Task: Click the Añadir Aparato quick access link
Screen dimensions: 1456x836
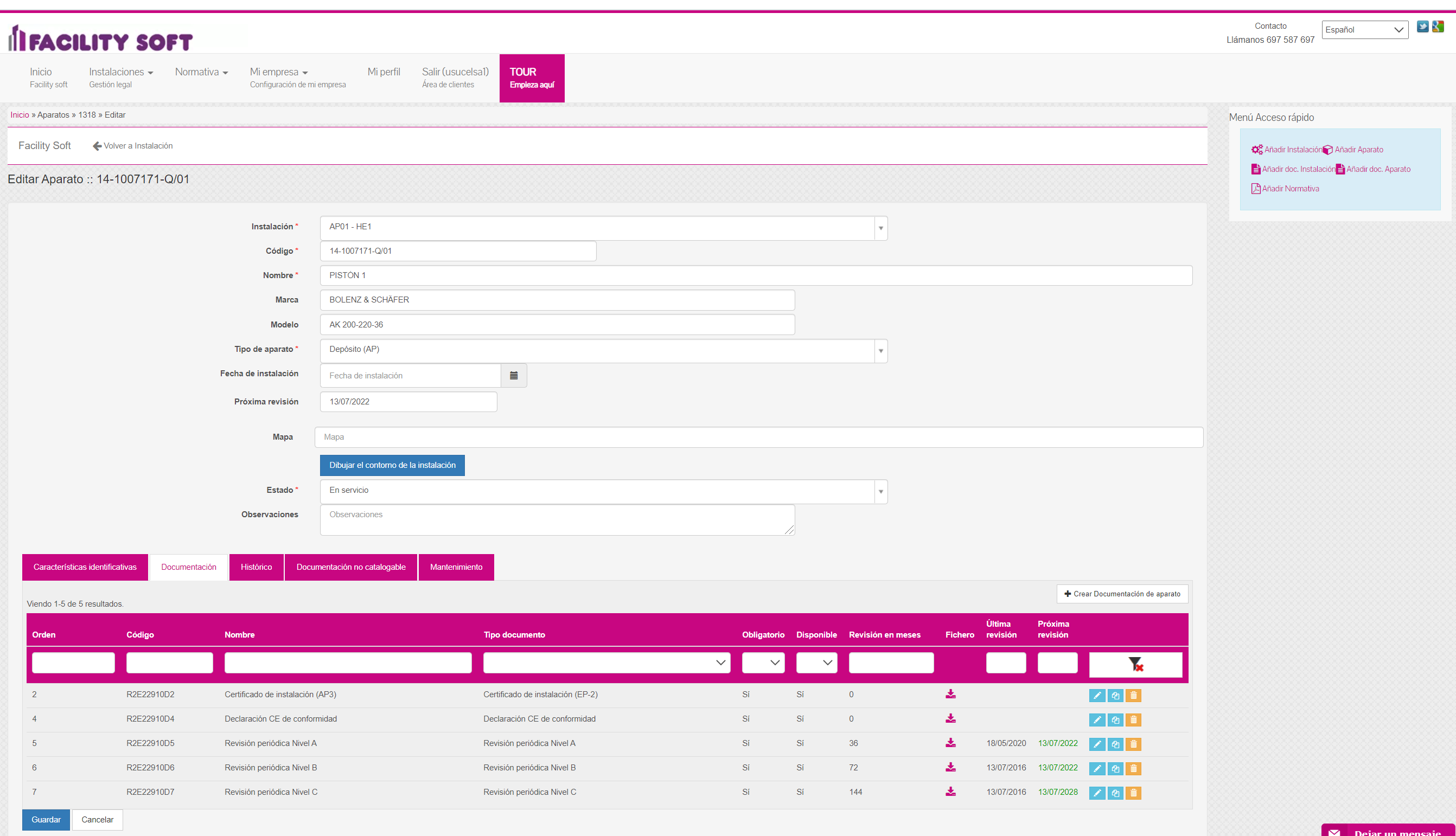Action: (1358, 150)
